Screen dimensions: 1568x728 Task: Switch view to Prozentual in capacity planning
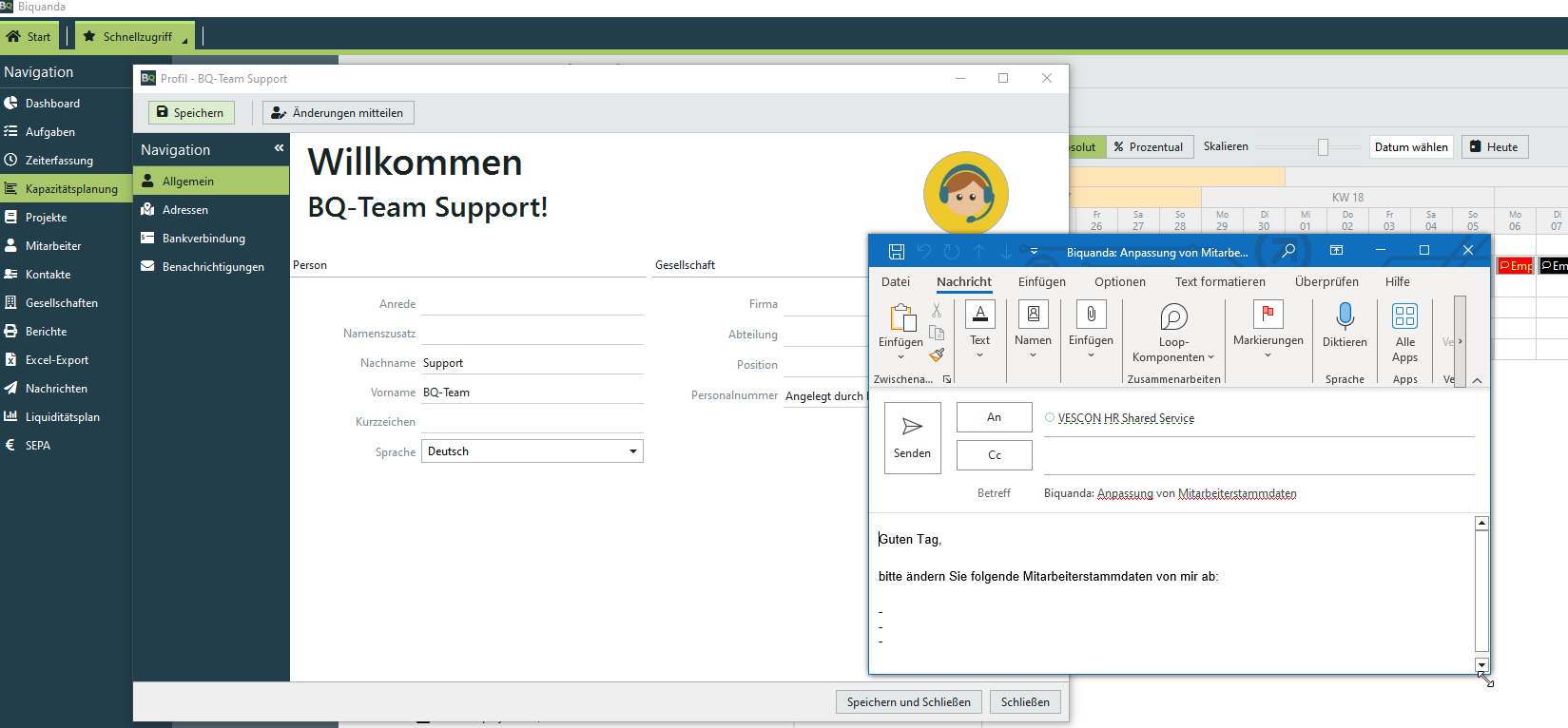[x=1149, y=146]
